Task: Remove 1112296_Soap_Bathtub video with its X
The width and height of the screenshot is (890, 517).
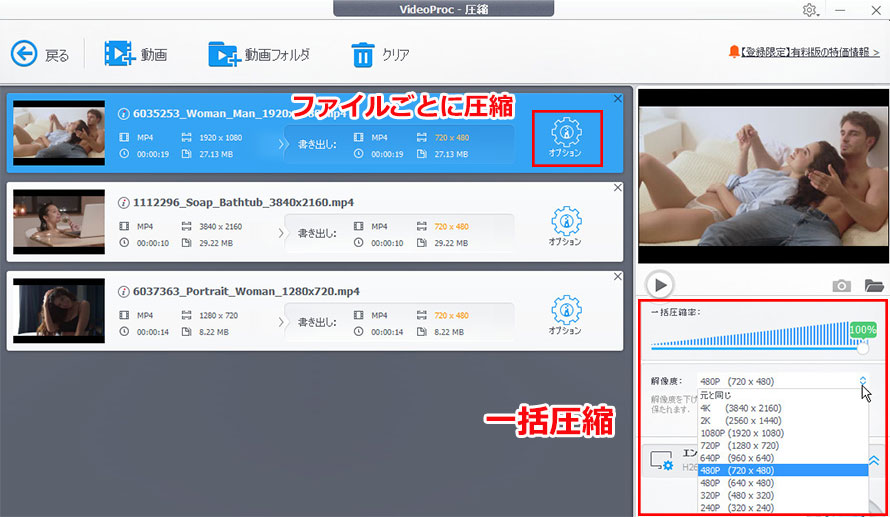Action: click(x=618, y=187)
